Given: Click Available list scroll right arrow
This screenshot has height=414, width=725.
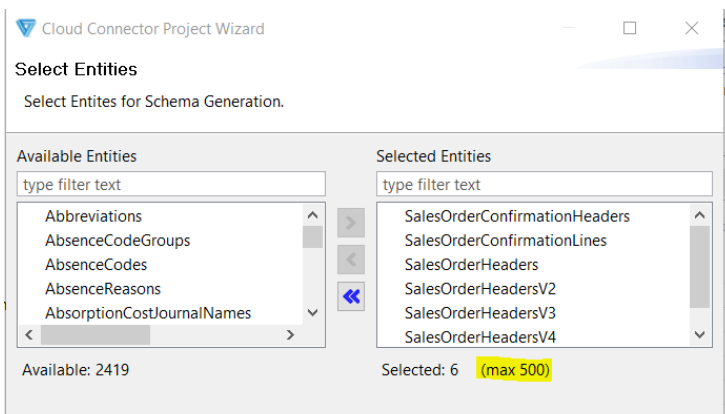Looking at the screenshot, I should pos(290,334).
